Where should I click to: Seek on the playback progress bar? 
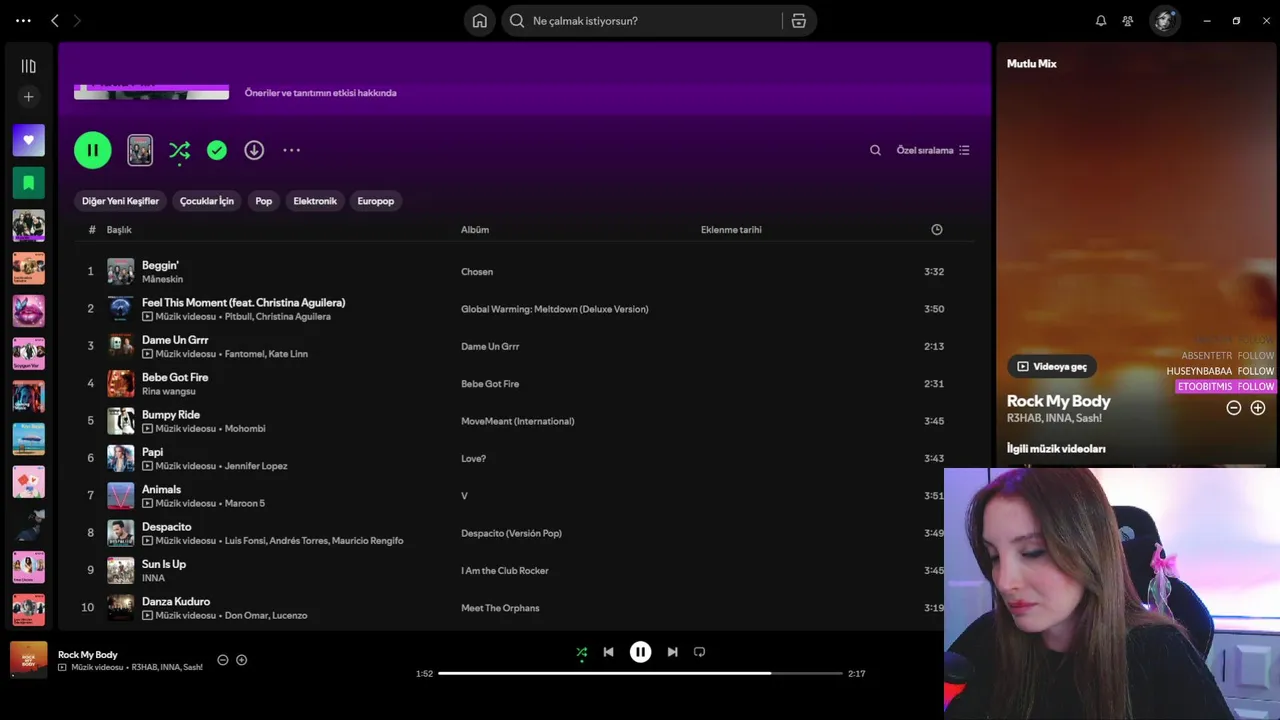pyautogui.click(x=640, y=674)
